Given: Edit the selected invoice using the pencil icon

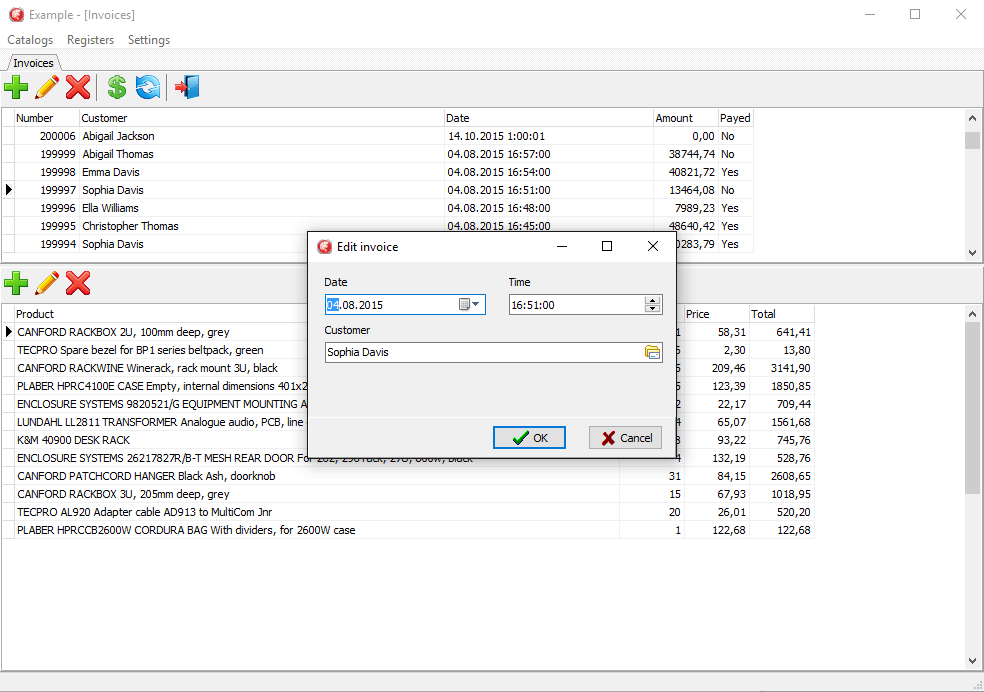Looking at the screenshot, I should tap(47, 87).
